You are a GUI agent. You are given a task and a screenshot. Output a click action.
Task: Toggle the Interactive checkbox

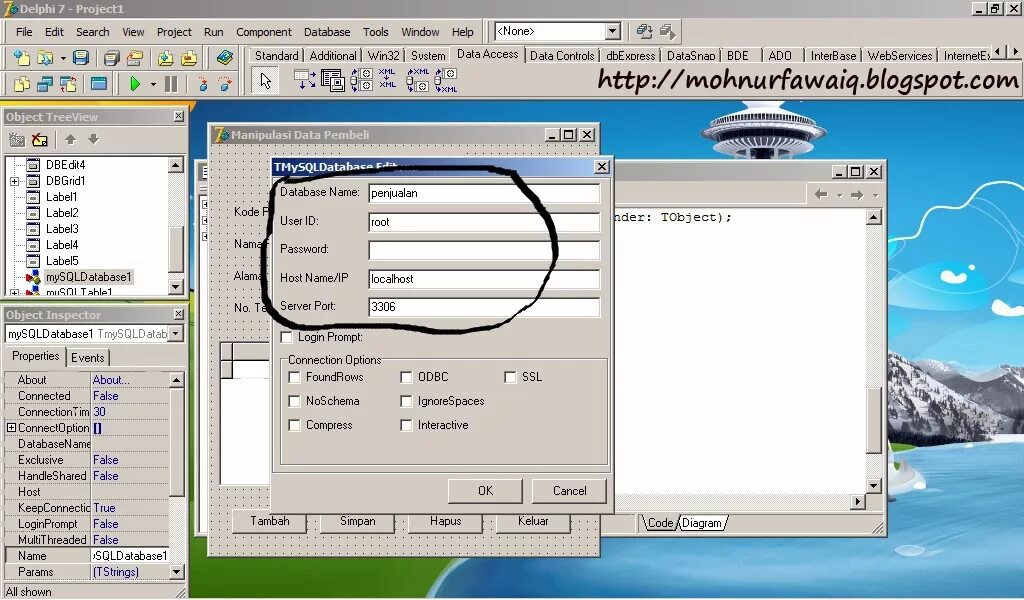coord(406,426)
